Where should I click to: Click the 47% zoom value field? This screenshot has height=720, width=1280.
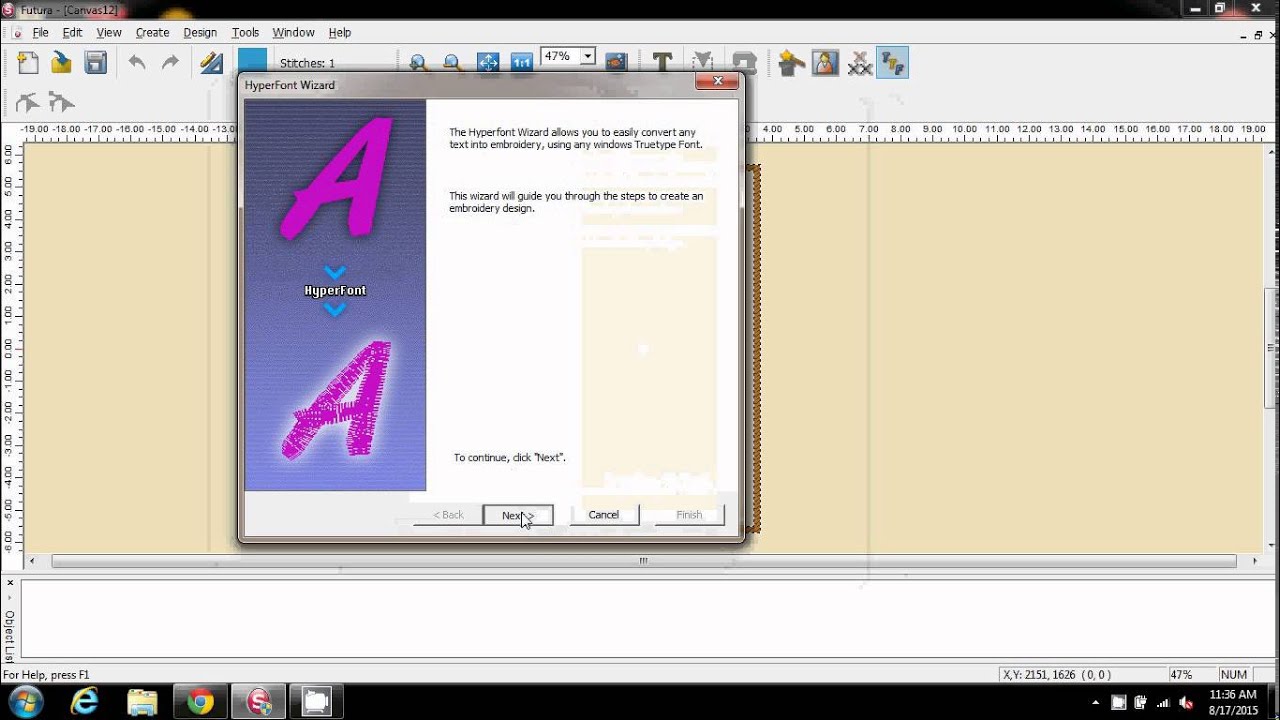pos(560,57)
